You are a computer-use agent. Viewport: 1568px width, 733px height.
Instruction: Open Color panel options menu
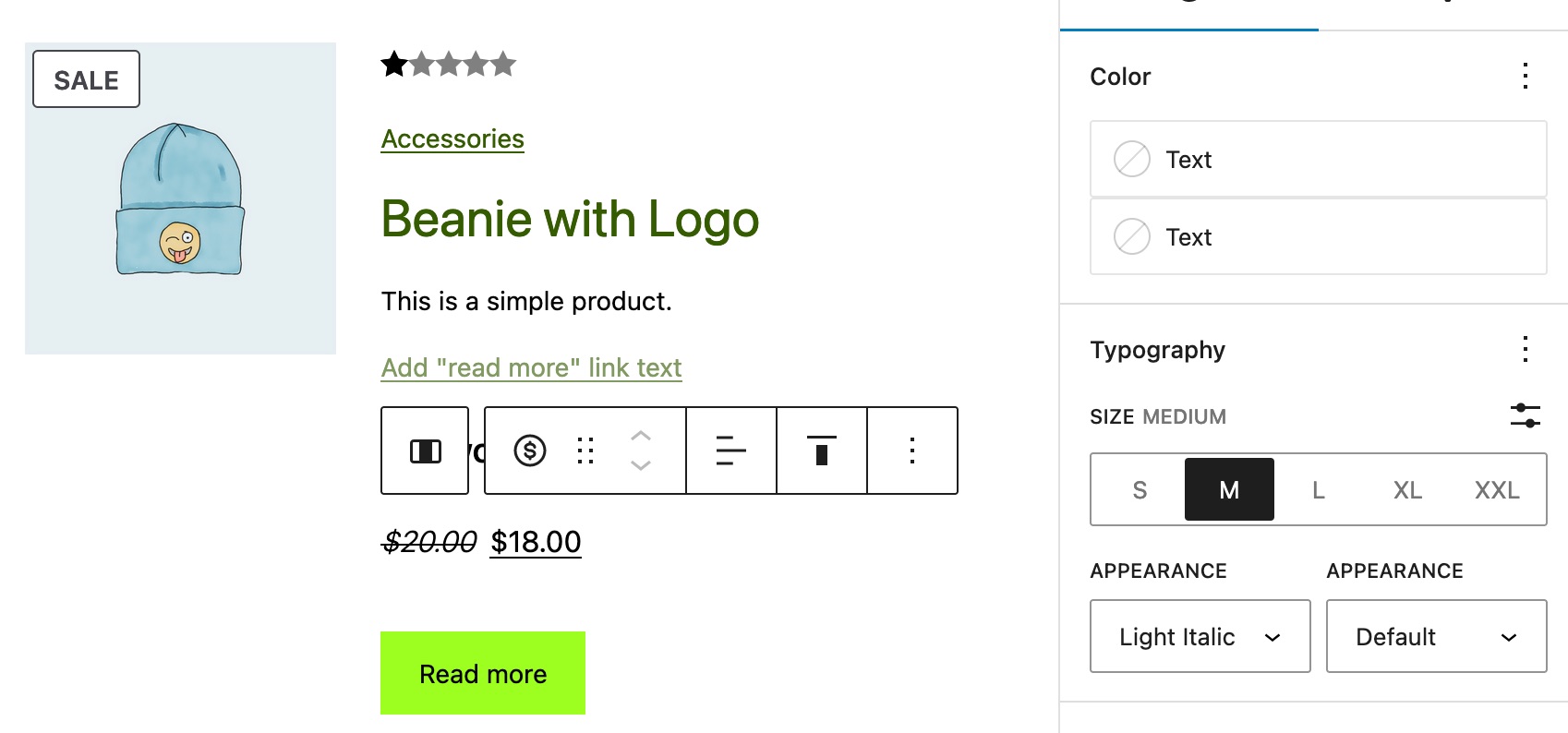[1526, 76]
